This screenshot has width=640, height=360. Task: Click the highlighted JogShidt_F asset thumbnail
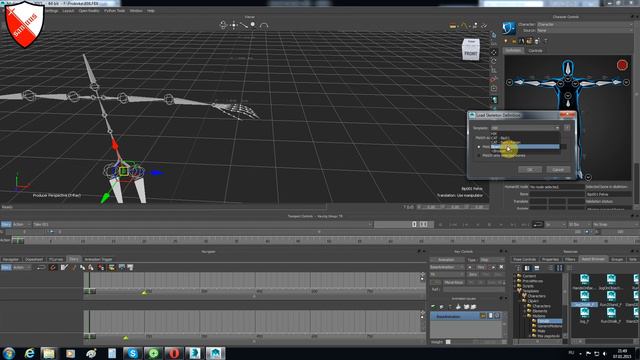(584, 298)
